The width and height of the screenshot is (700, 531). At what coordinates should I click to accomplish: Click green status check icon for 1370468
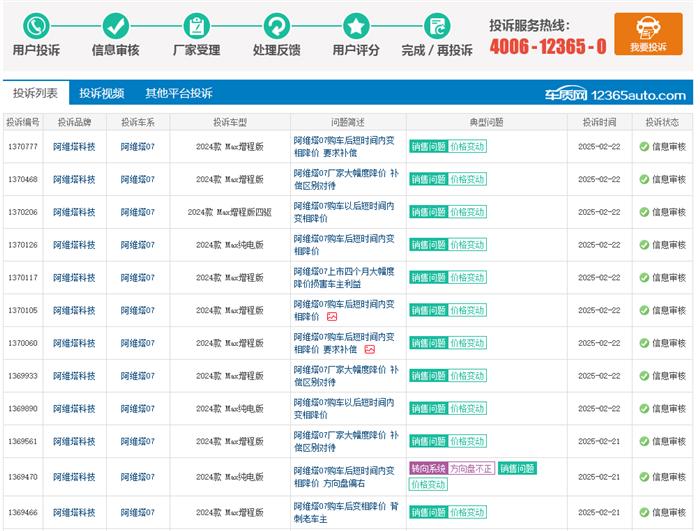click(644, 179)
